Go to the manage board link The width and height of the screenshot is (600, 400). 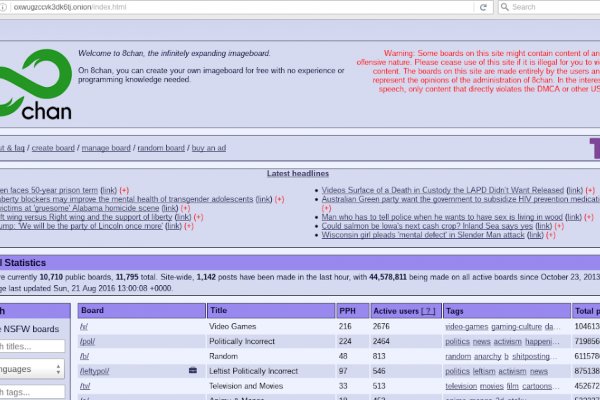click(x=107, y=148)
